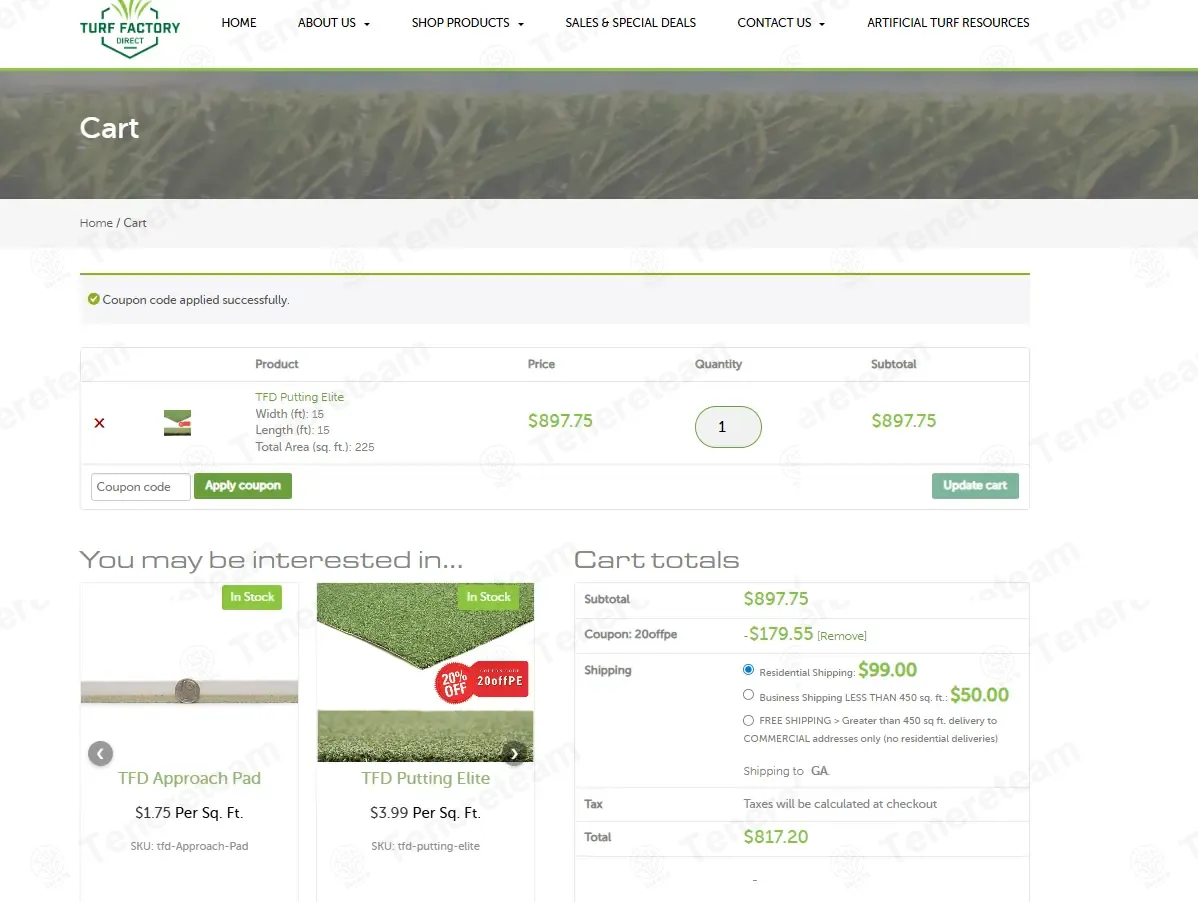
Task: Click the quantity field for Putting Elite
Action: pos(728,427)
